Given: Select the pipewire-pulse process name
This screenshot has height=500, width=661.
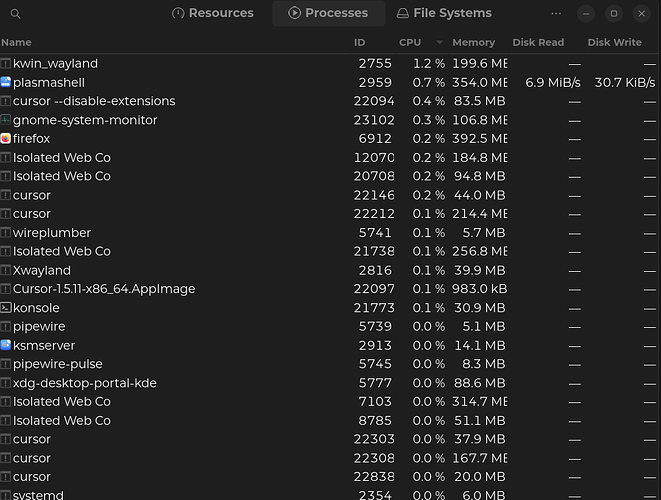Looking at the screenshot, I should [58, 364].
